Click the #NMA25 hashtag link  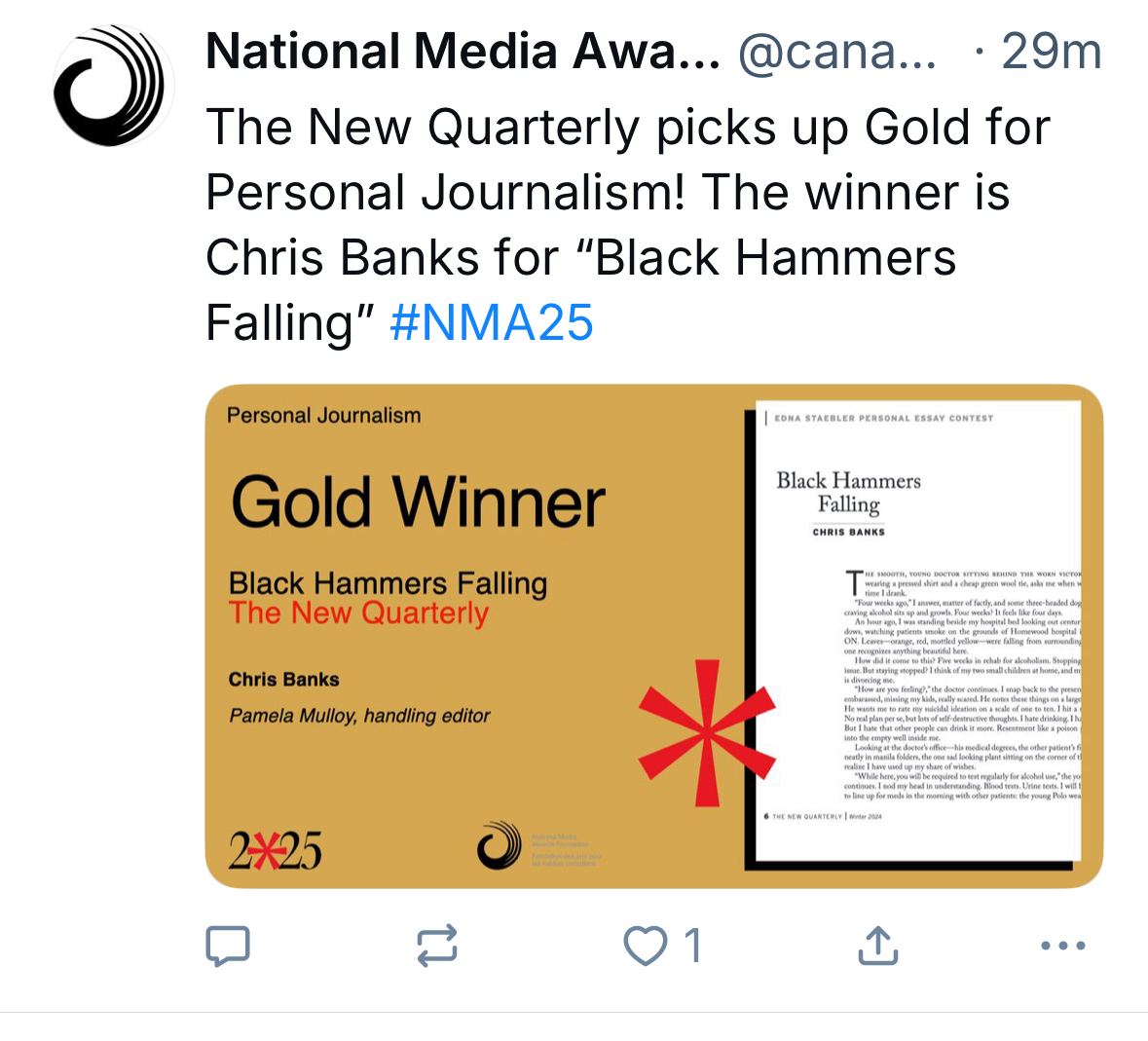coord(492,322)
